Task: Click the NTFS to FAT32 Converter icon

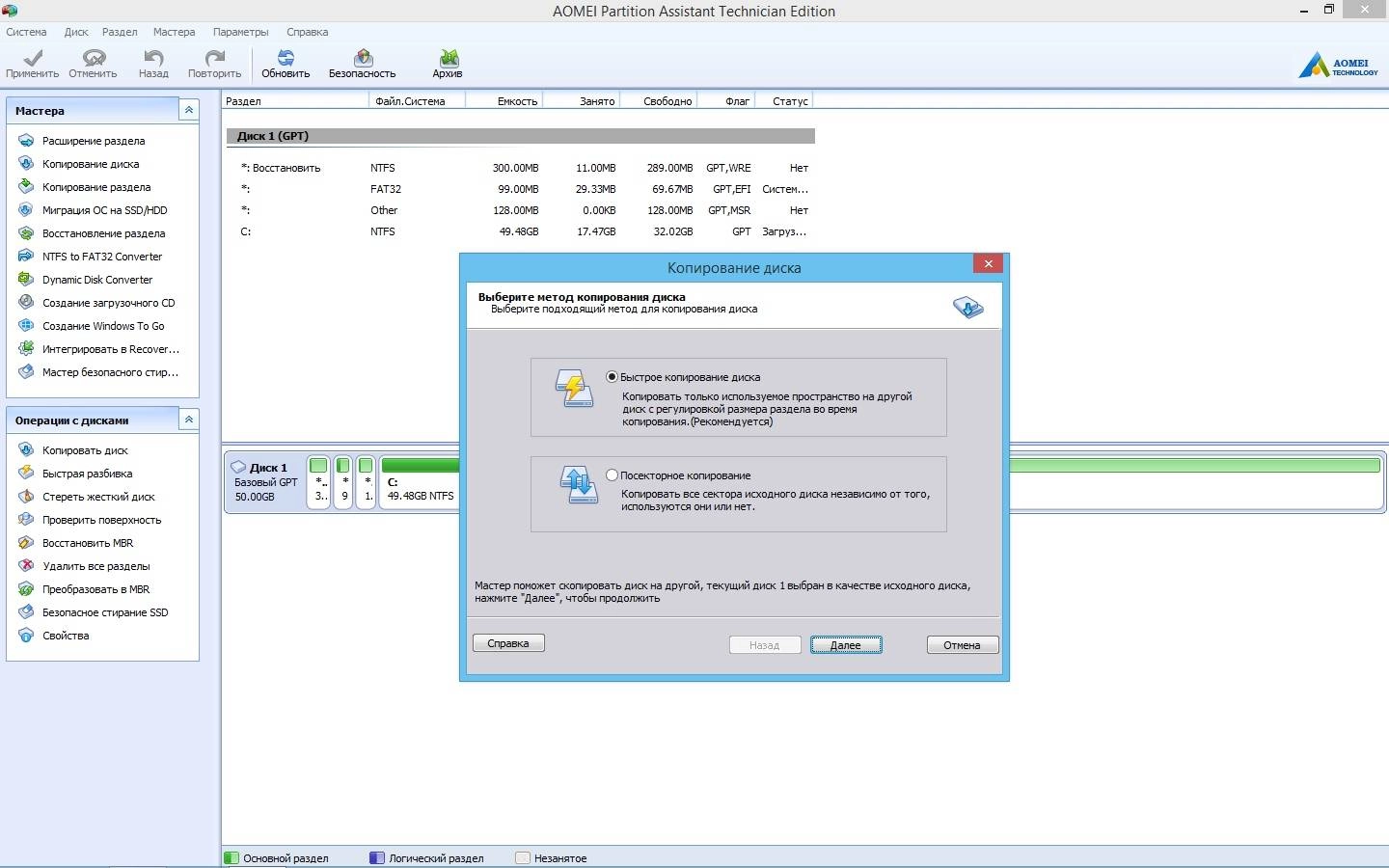Action: [26, 257]
